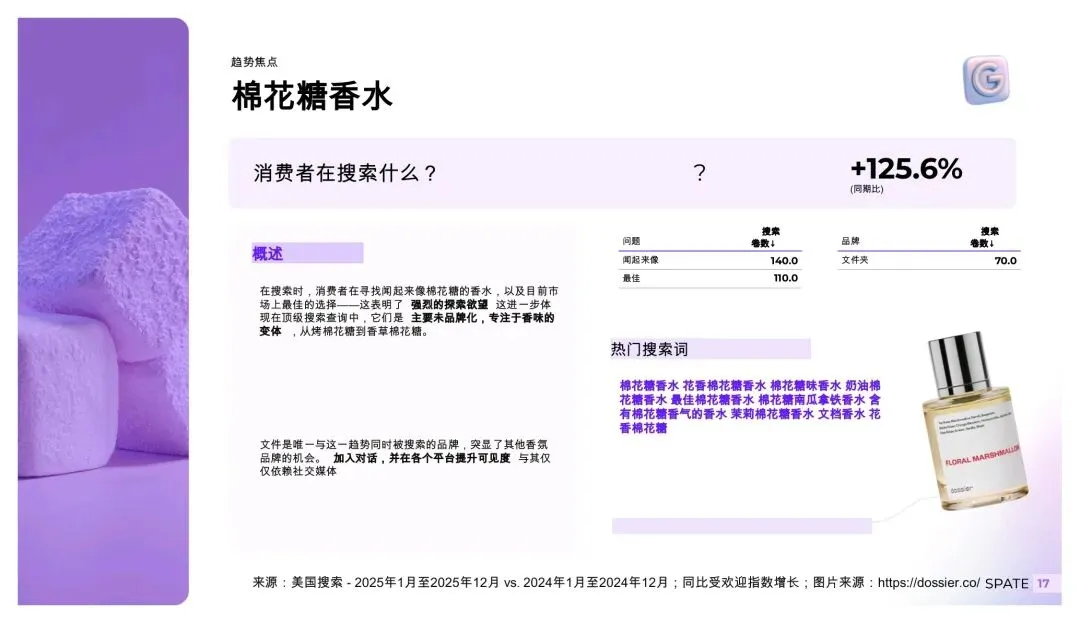
Task: Click the question mark in search banner
Action: [x=699, y=172]
